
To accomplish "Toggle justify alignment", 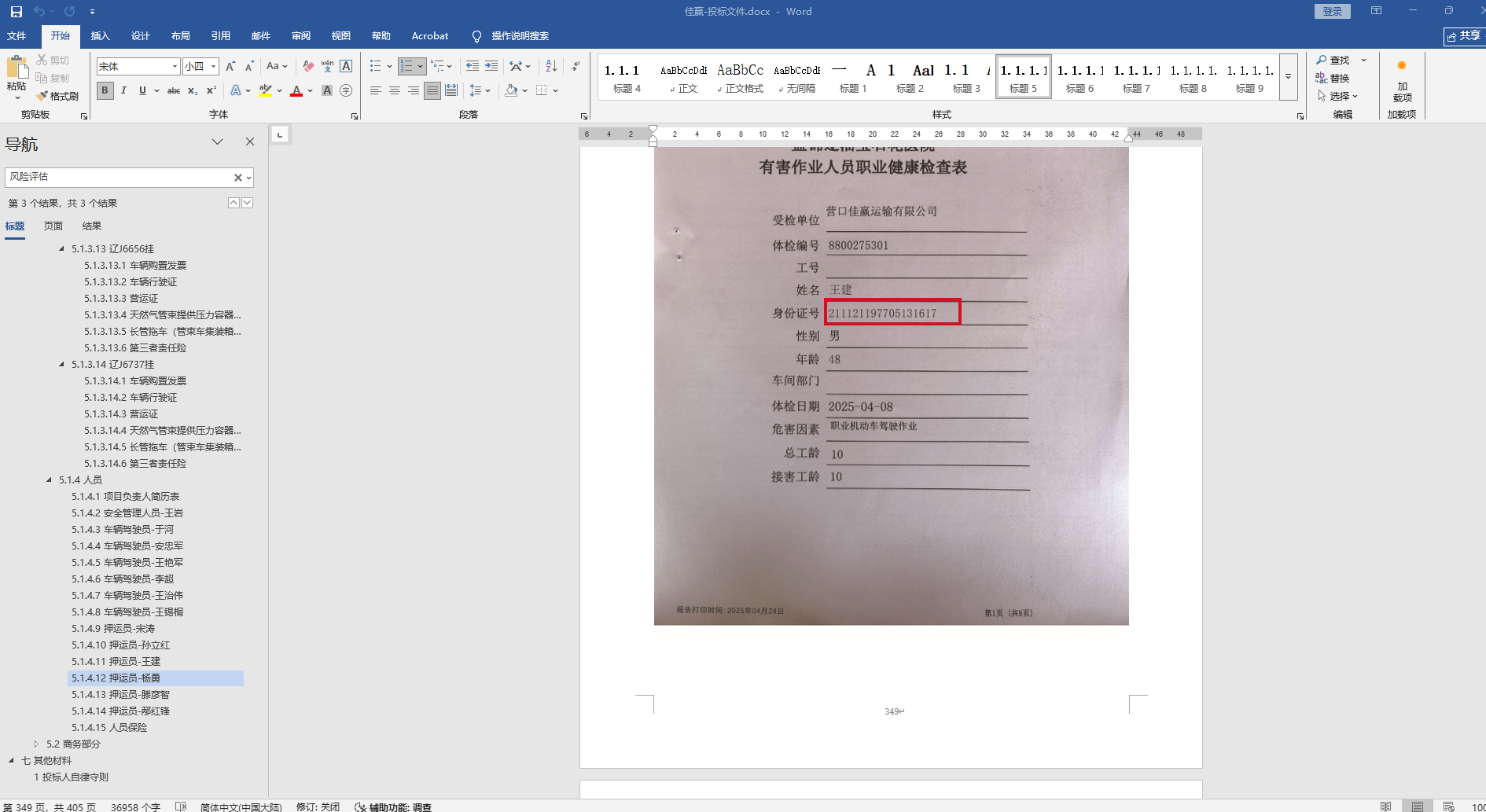I will pyautogui.click(x=432, y=90).
